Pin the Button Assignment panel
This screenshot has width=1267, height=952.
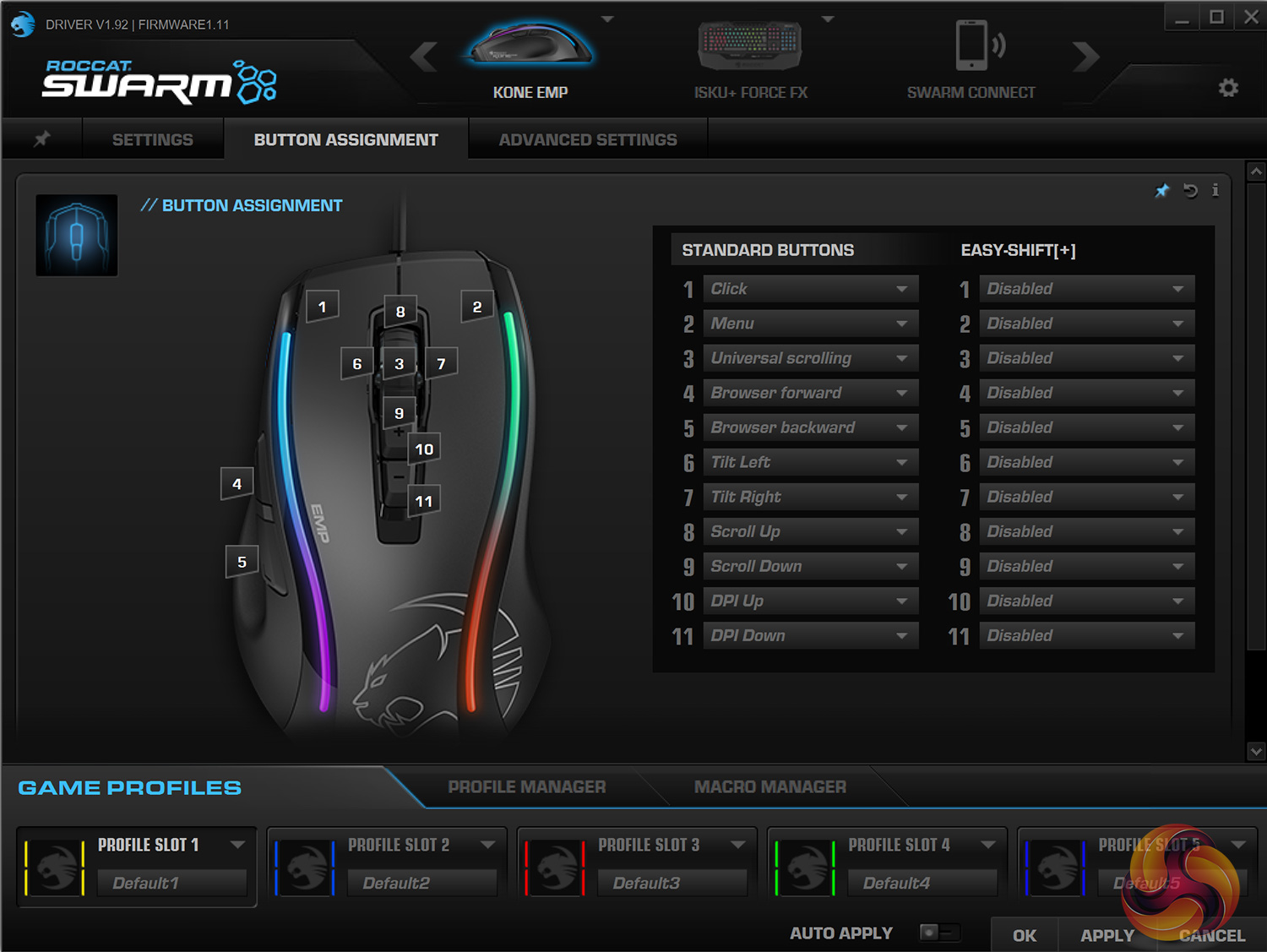1162,191
